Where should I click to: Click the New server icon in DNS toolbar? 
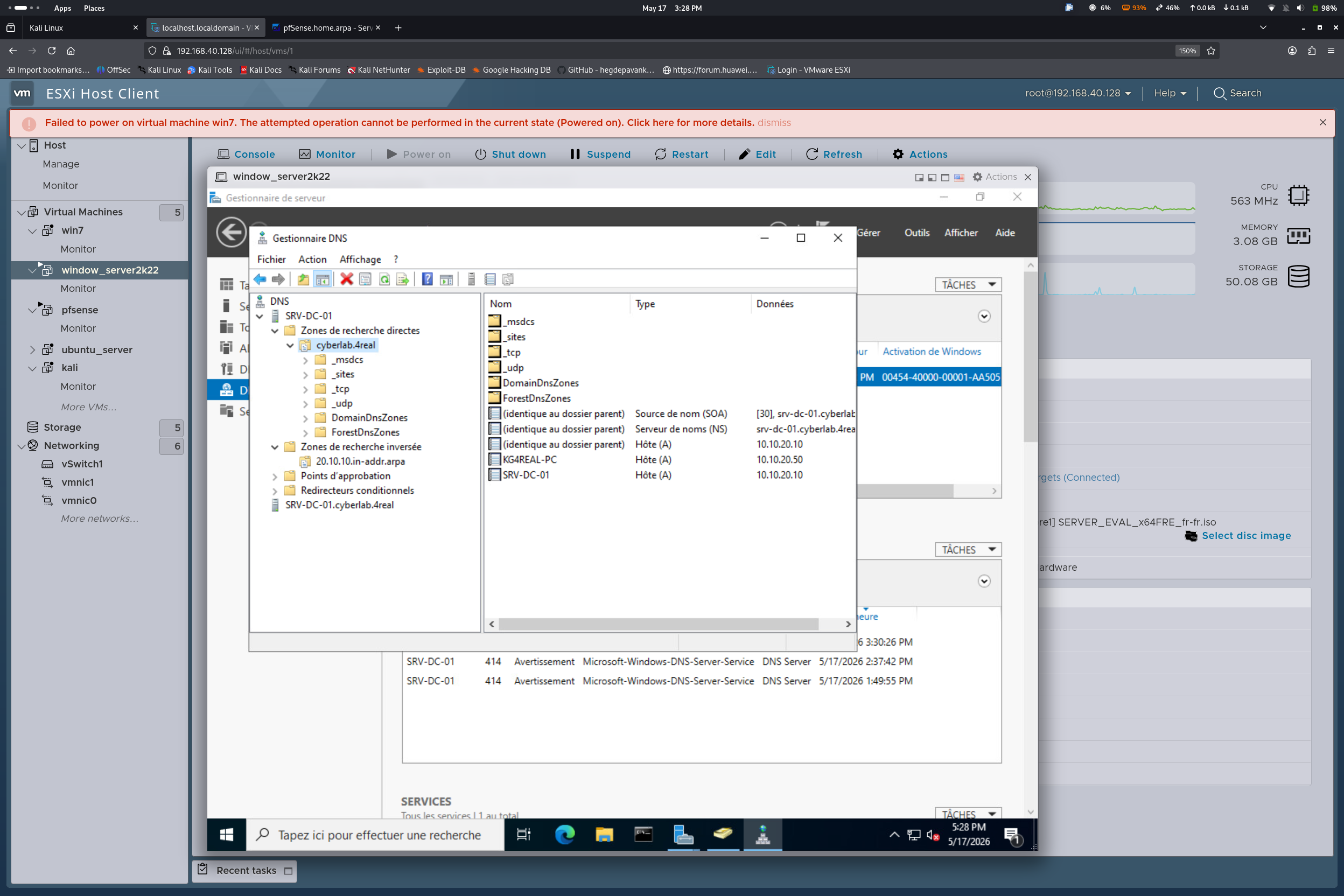click(472, 279)
